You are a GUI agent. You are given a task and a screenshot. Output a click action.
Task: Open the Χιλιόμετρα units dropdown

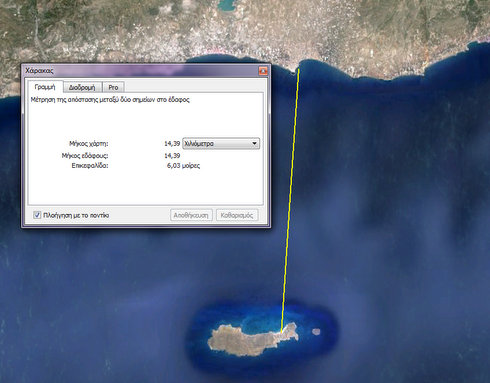[221, 144]
